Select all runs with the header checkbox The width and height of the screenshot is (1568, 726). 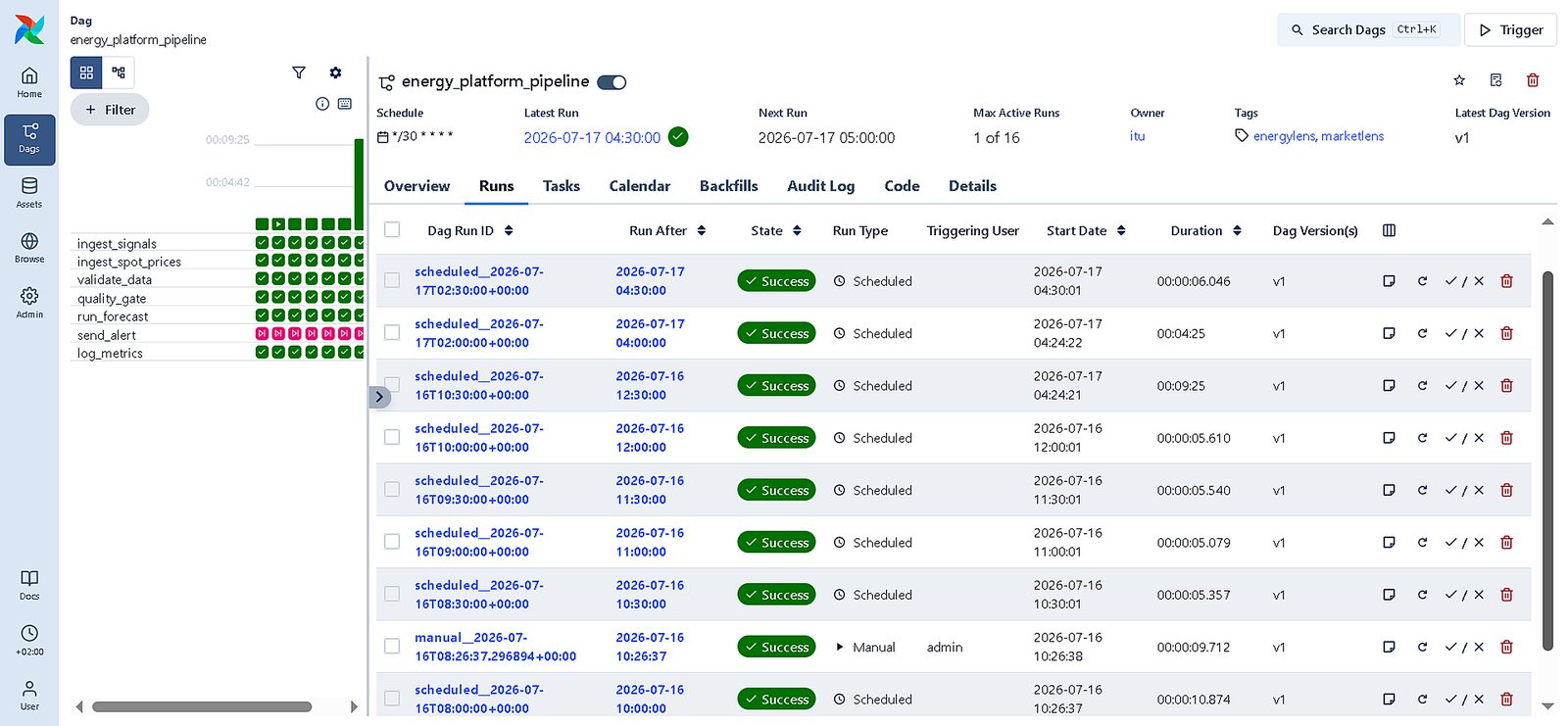pos(392,229)
